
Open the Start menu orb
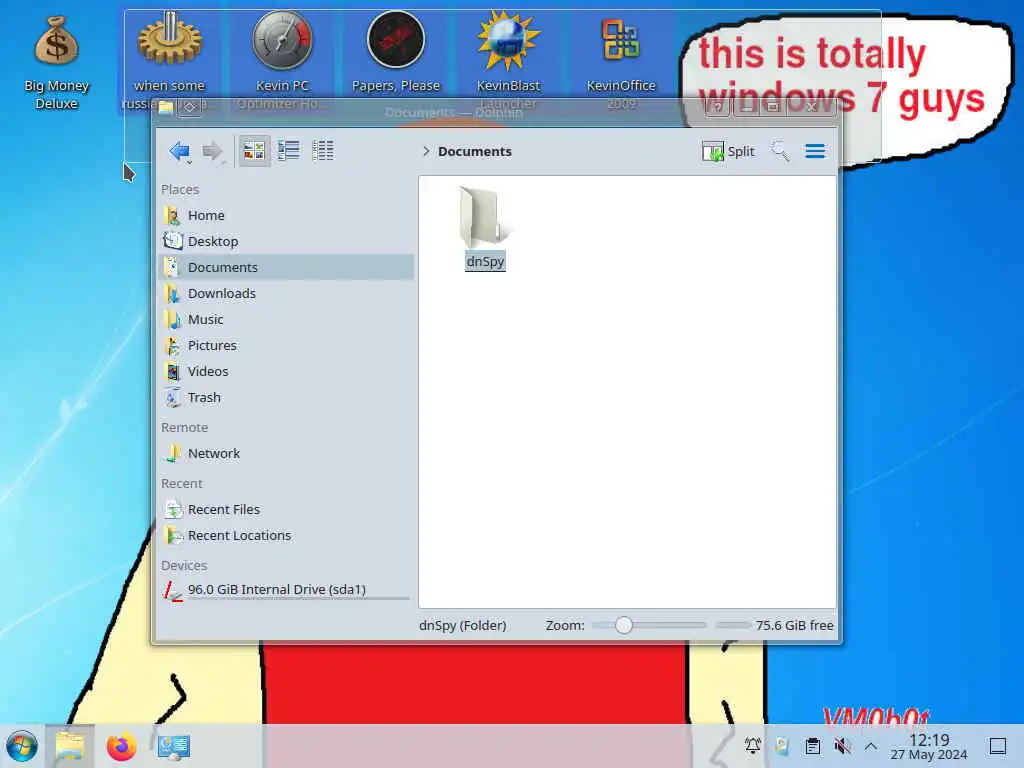click(x=22, y=746)
